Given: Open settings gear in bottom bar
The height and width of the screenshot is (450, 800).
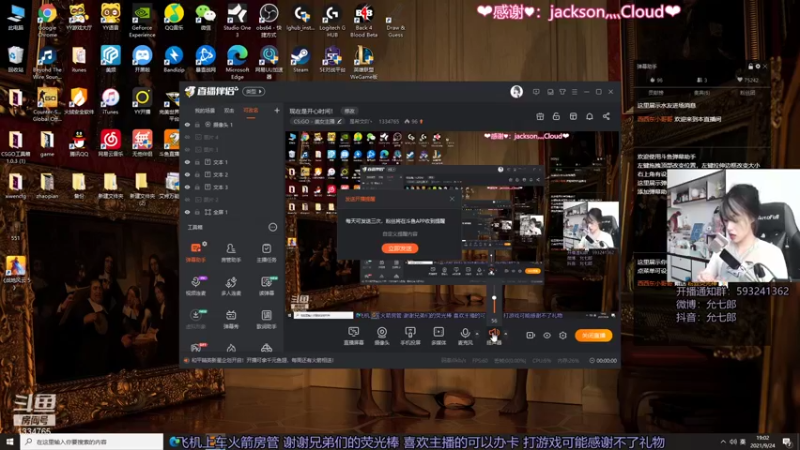Looking at the screenshot, I should point(563,335).
